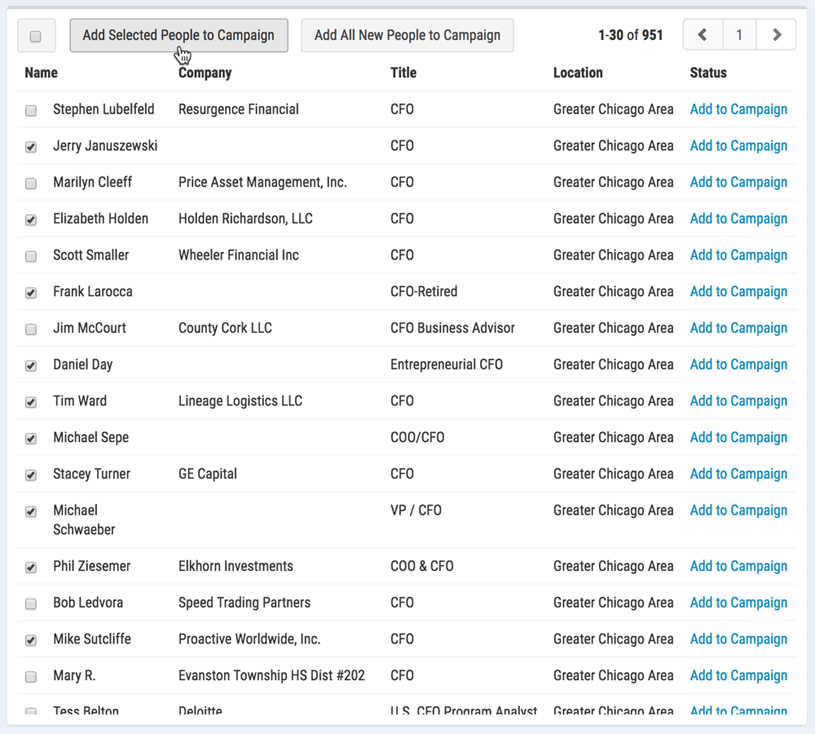The width and height of the screenshot is (815, 734).
Task: Add Tess Belton to campaign
Action: point(738,711)
